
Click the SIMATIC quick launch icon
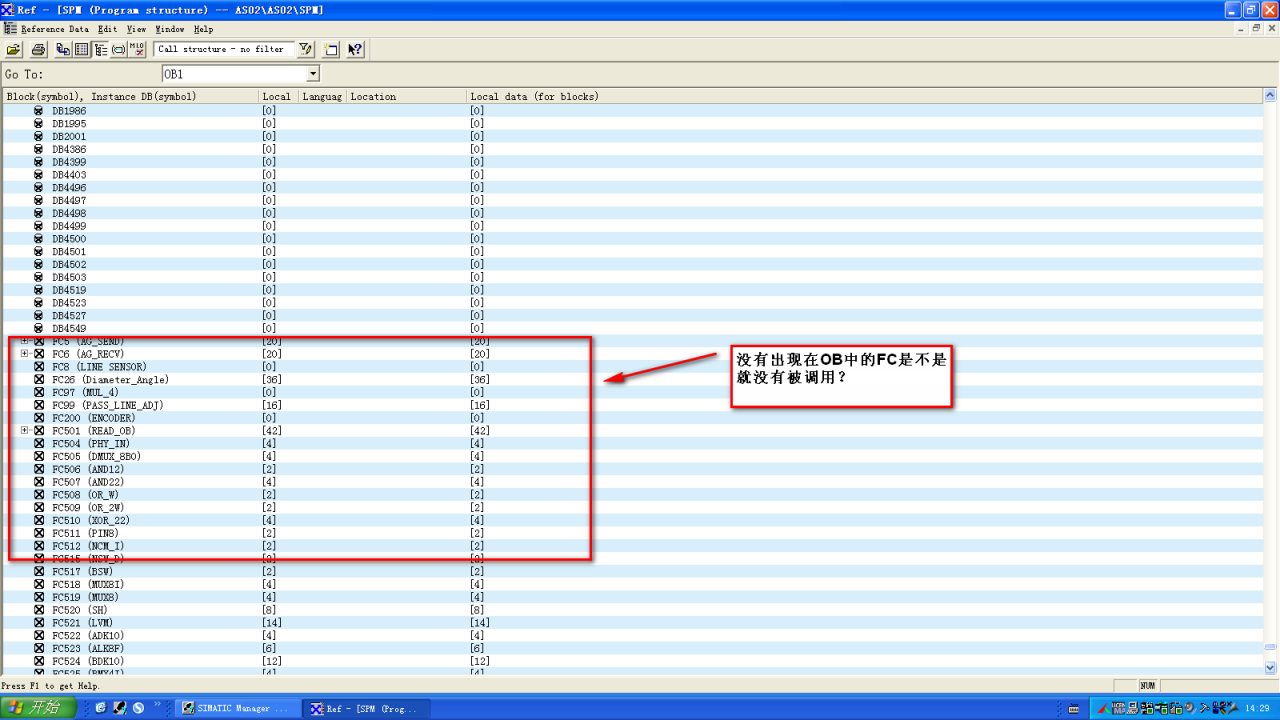120,708
